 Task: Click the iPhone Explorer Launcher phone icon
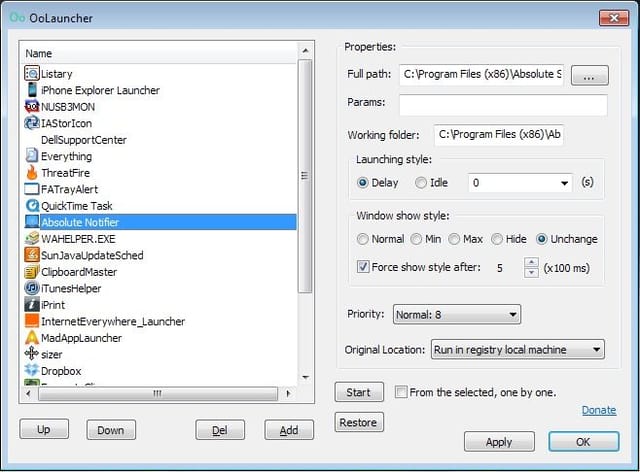[32, 90]
